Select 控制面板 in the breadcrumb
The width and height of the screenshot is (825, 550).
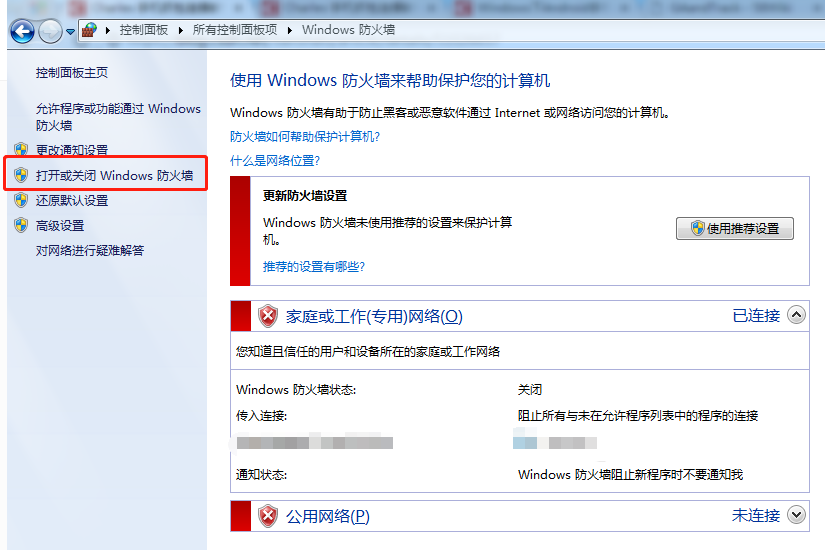point(144,30)
